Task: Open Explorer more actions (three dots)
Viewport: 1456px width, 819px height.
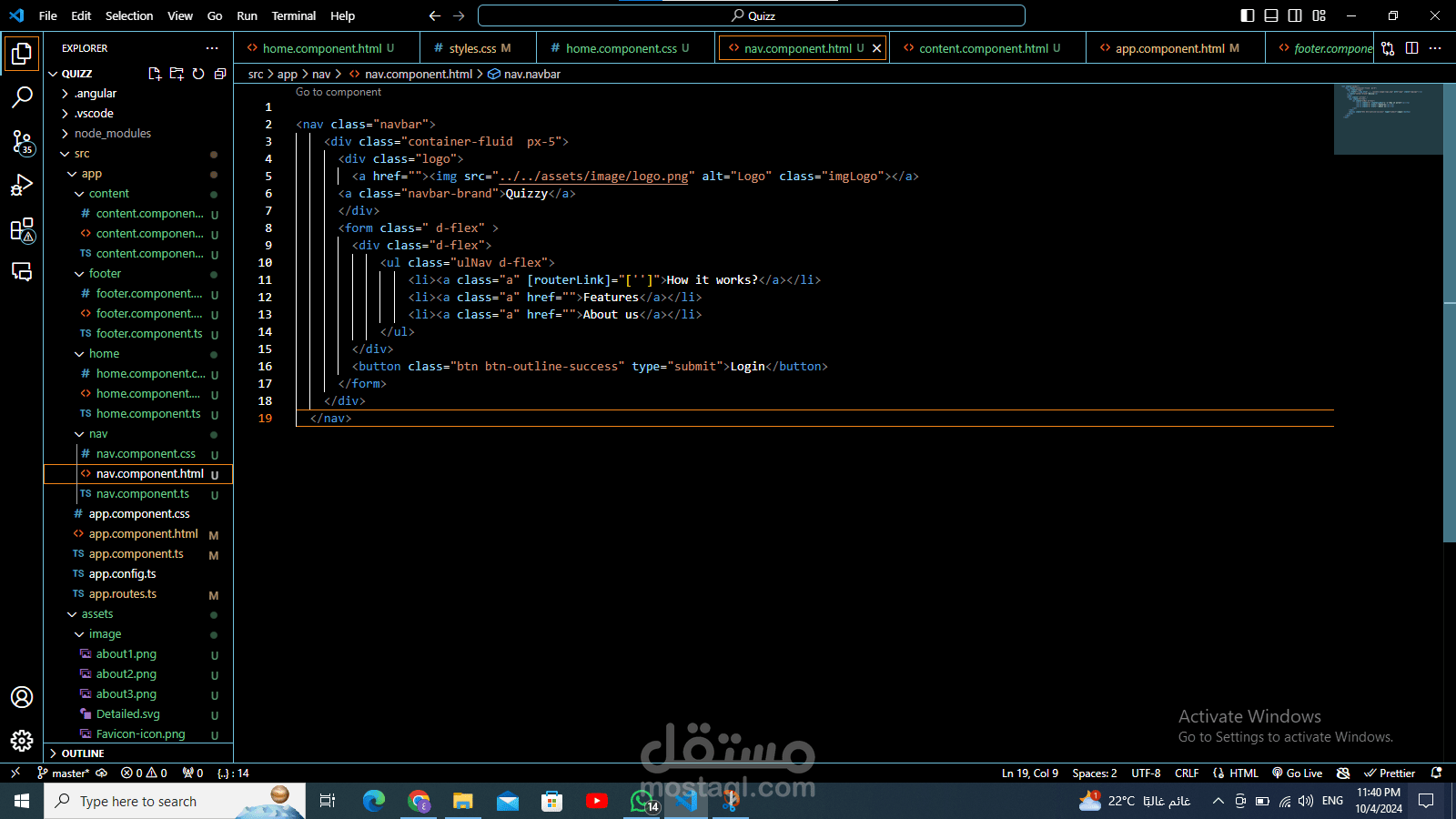Action: [212, 48]
